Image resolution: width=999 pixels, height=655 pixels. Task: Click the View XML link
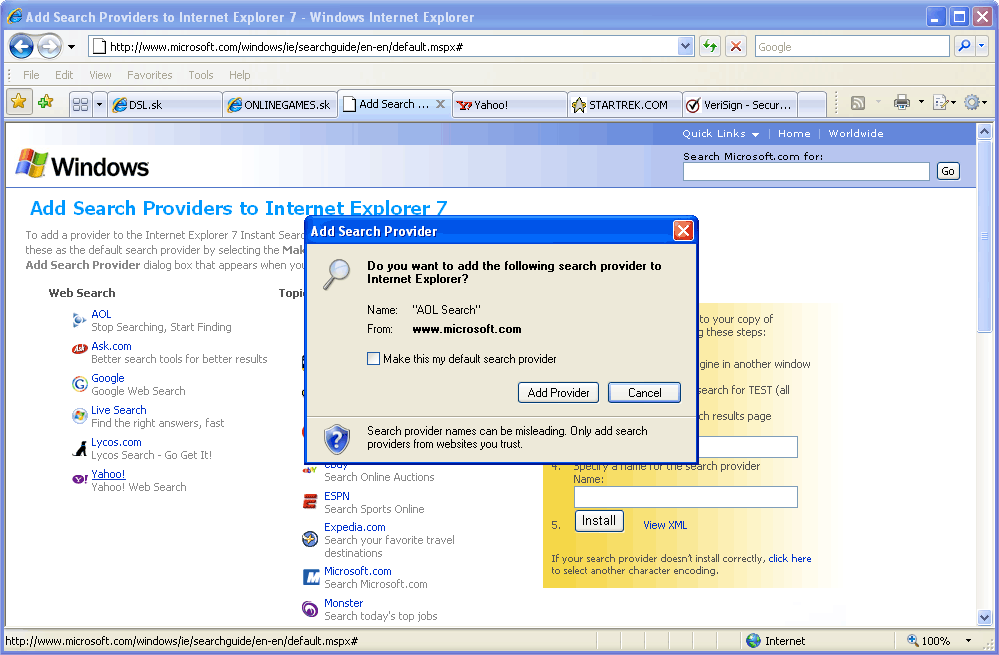click(665, 525)
